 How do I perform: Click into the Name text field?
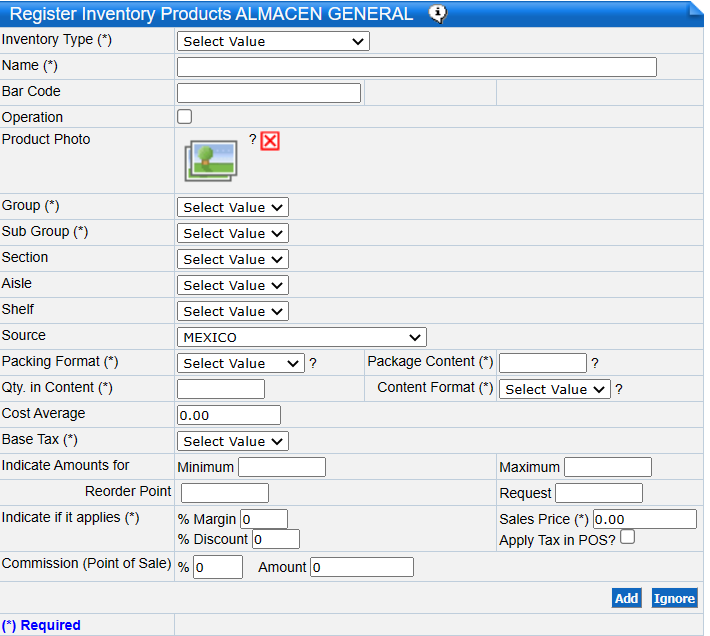pos(416,67)
